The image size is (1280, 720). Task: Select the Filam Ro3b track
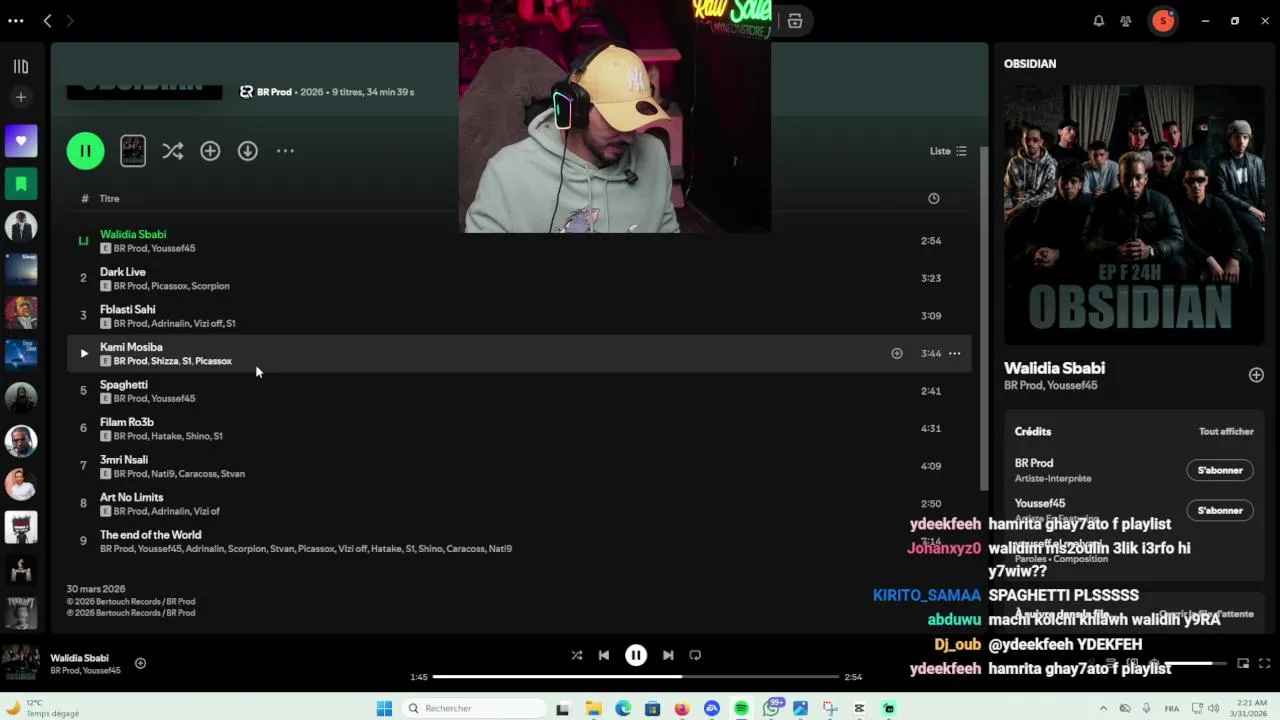[x=519, y=428]
